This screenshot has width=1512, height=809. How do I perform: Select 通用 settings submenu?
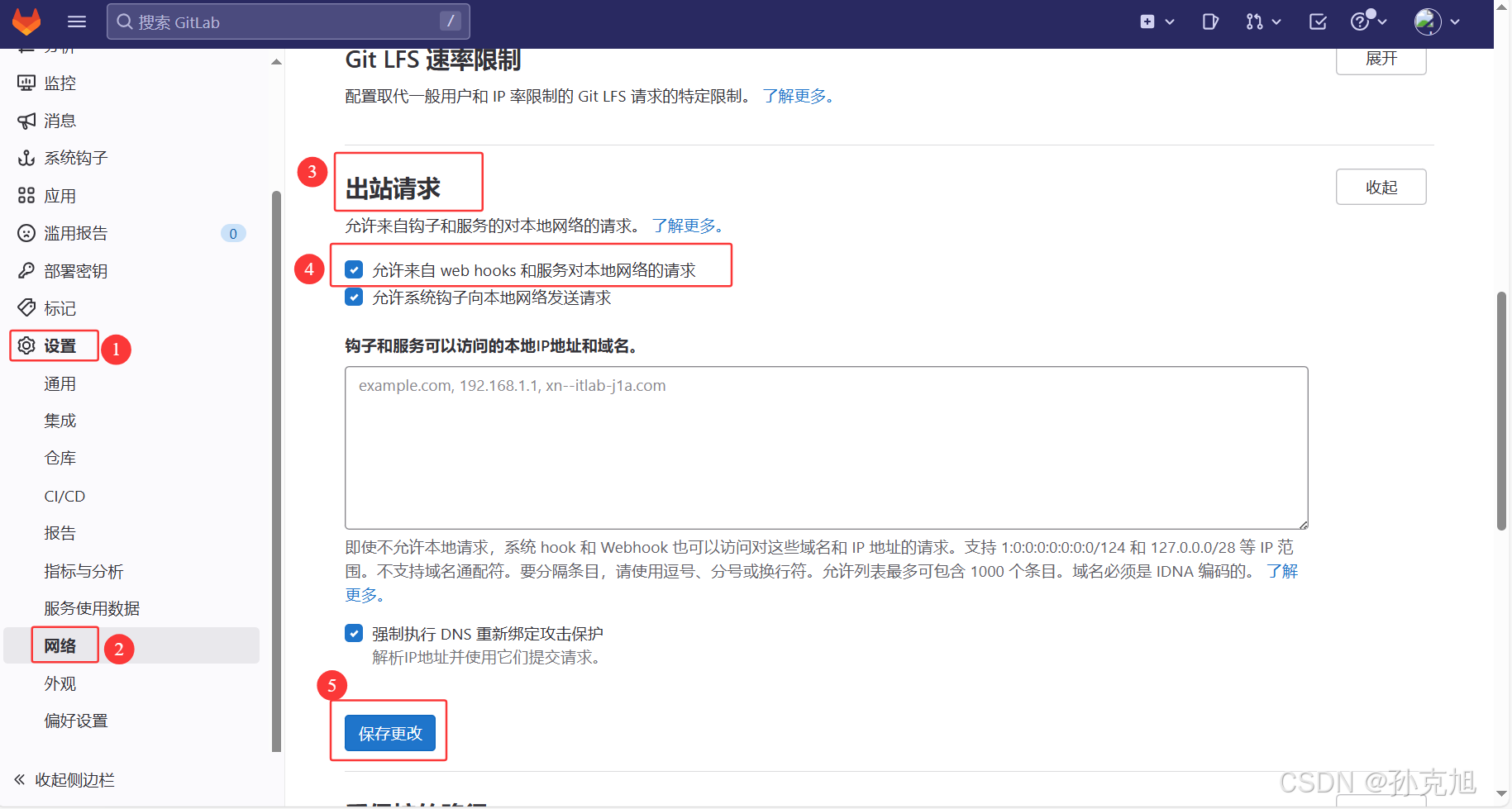pos(60,383)
